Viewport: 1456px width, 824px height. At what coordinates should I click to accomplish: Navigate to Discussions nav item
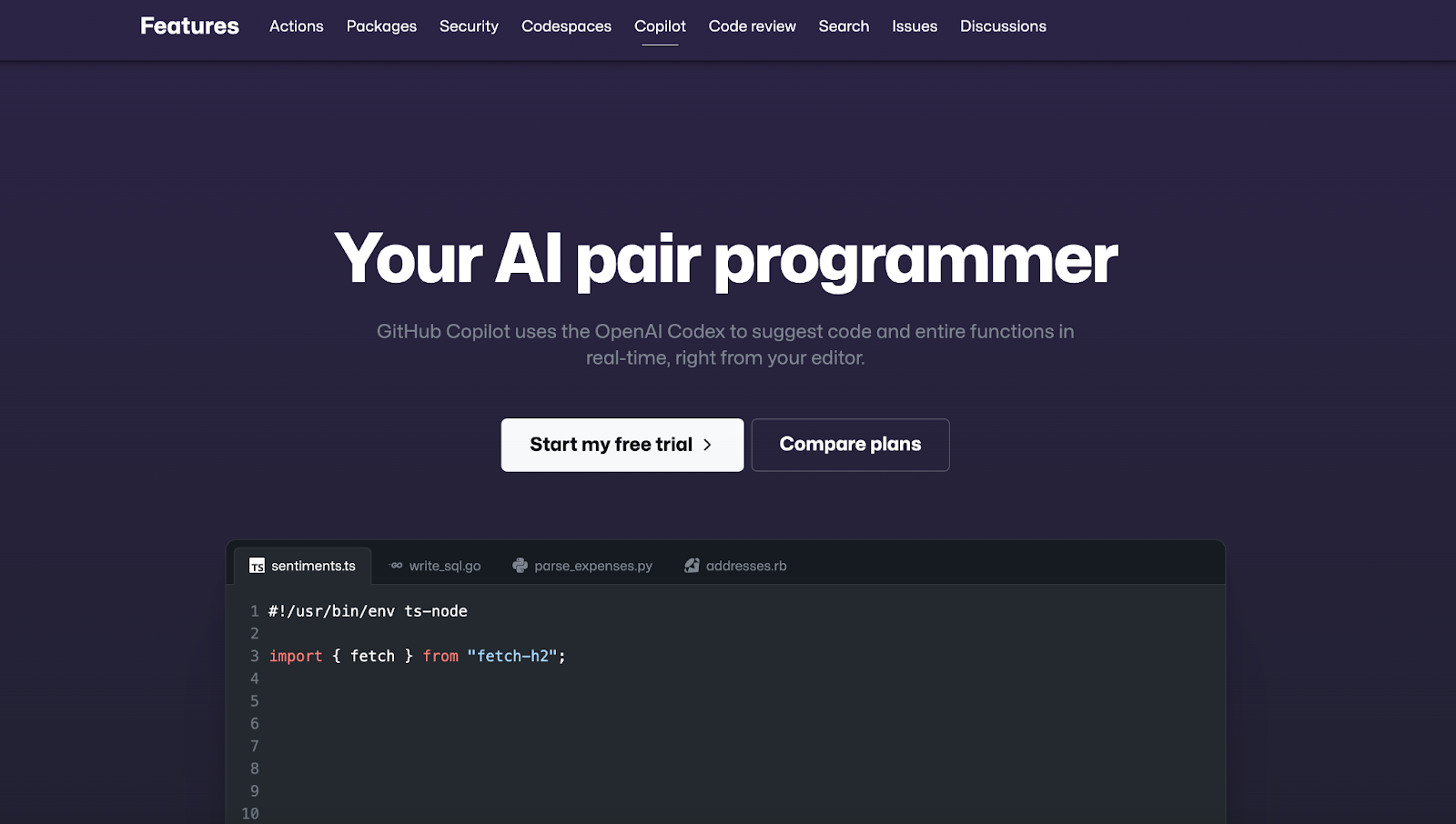point(1003,26)
